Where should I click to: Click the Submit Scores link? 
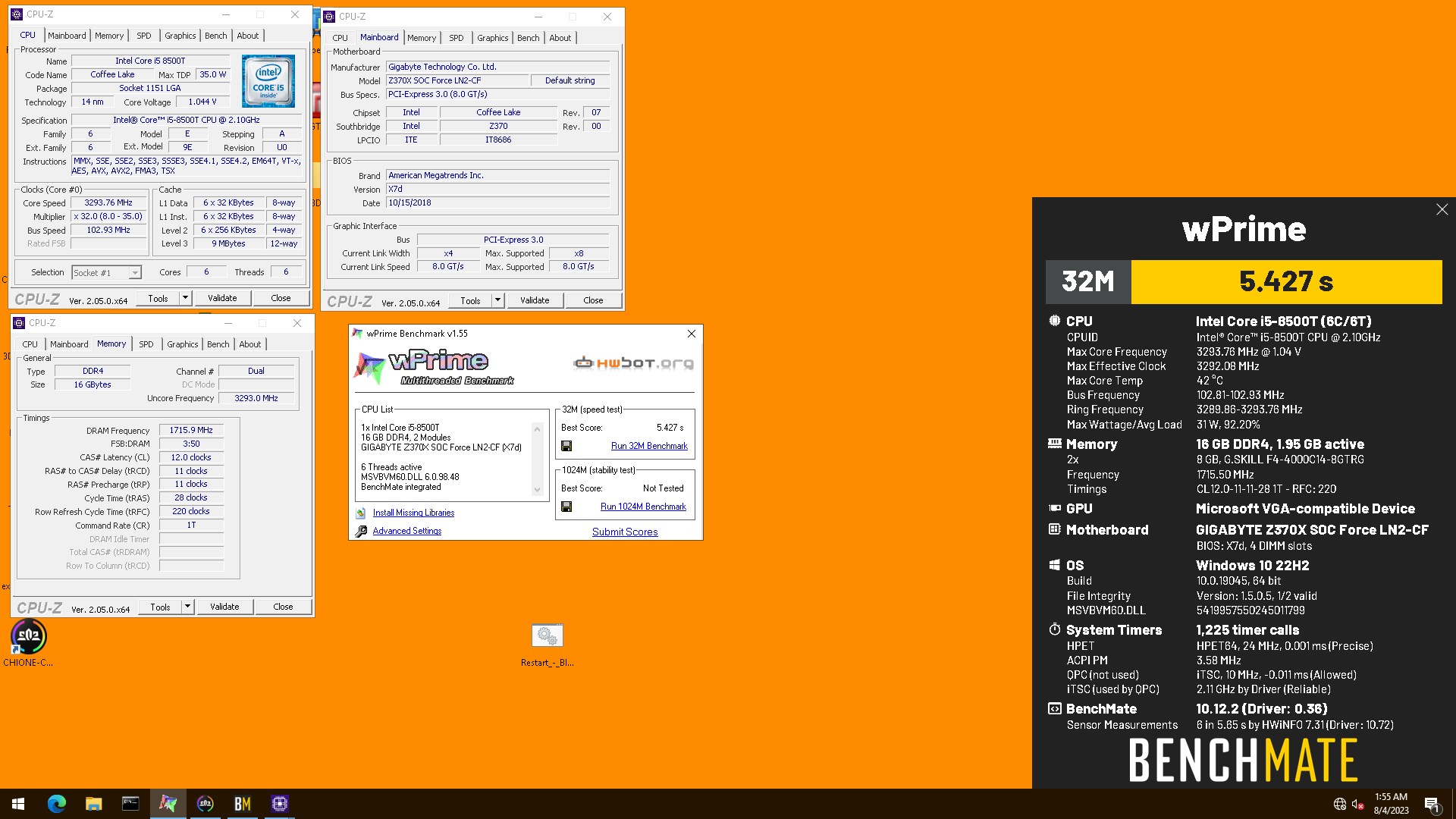tap(625, 532)
